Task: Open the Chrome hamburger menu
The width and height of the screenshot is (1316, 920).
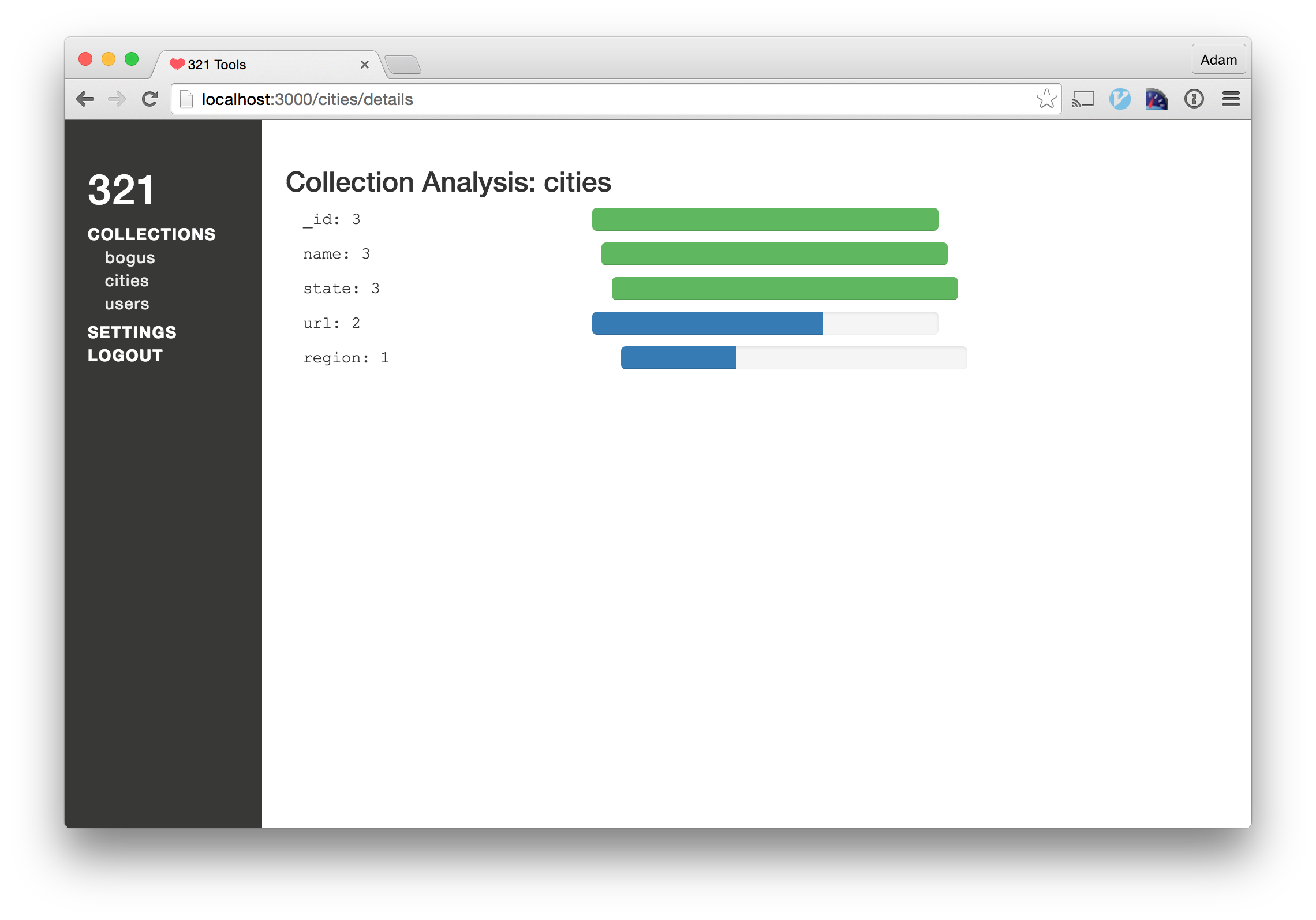Action: tap(1231, 99)
